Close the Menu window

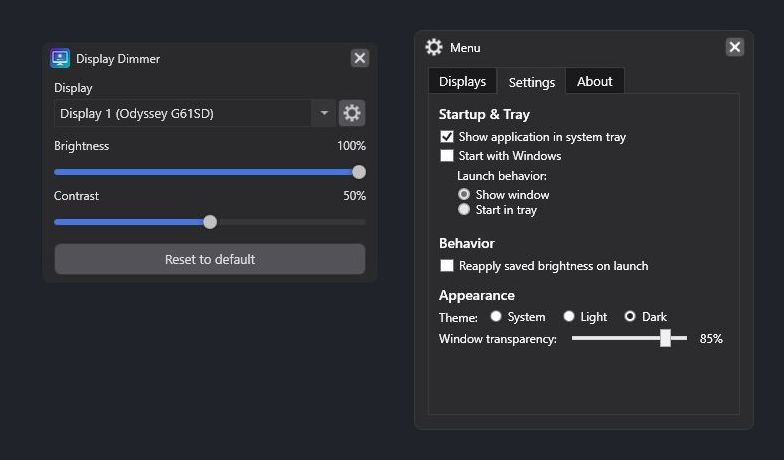[x=734, y=47]
